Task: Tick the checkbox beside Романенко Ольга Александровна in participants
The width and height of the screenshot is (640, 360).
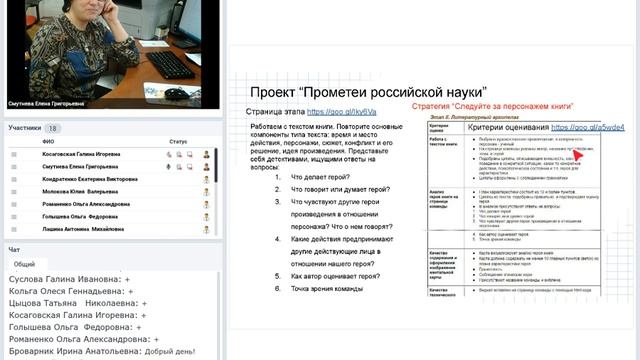Action: coord(14,204)
